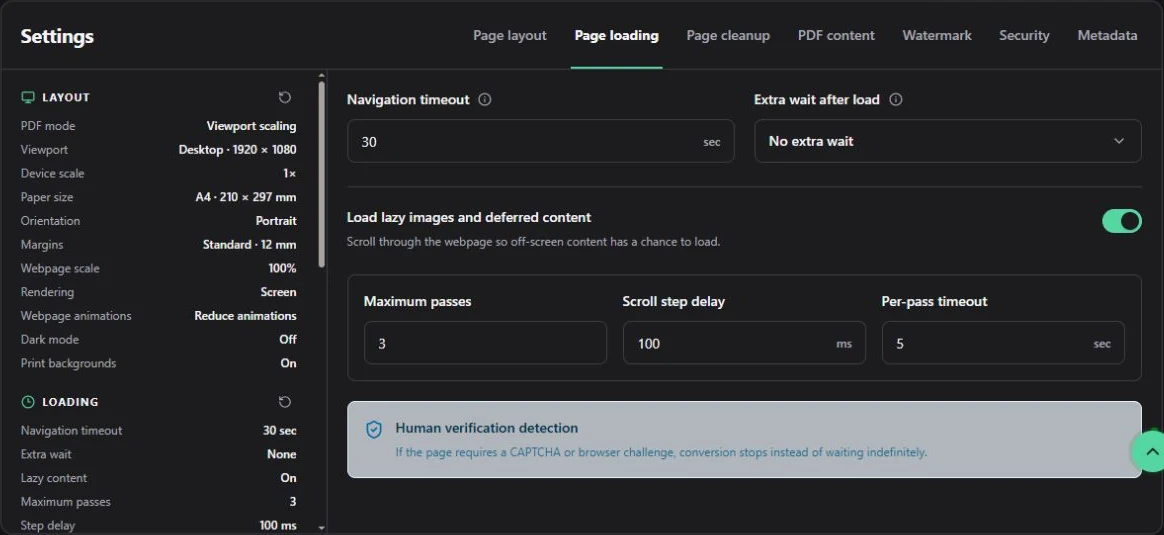Click the Settings heading

coord(57,36)
